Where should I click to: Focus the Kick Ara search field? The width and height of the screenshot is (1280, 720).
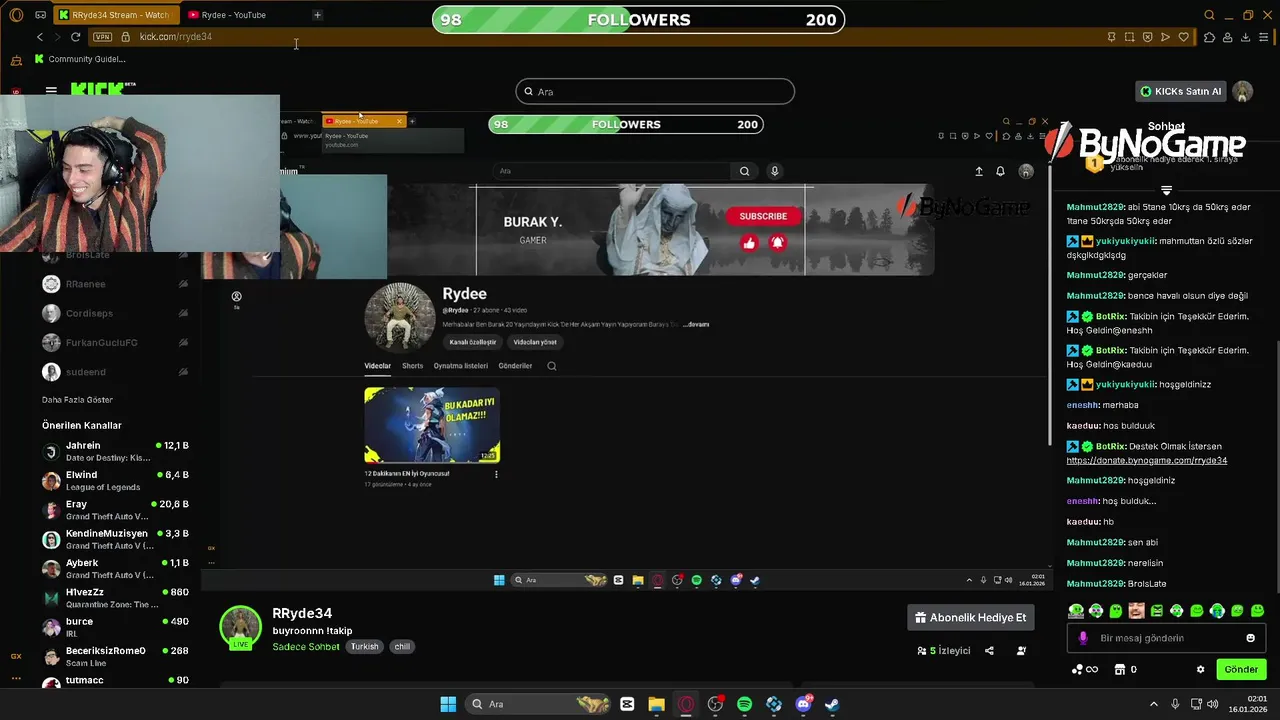tap(655, 91)
